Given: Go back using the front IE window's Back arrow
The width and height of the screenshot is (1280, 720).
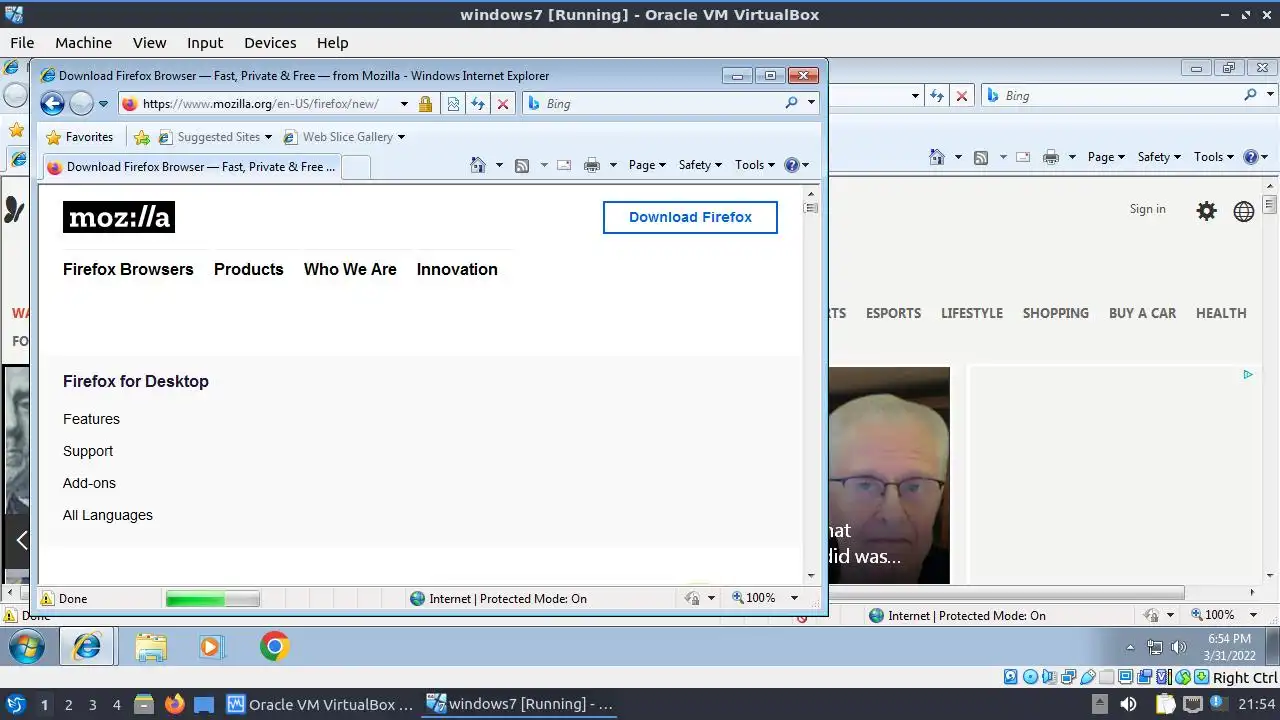Looking at the screenshot, I should coord(53,103).
